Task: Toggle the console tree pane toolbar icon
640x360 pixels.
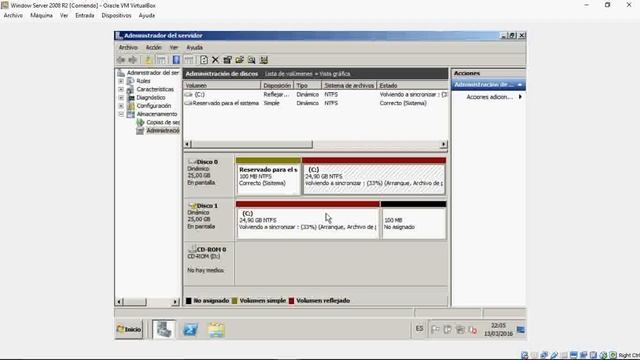Action: pyautogui.click(x=161, y=60)
